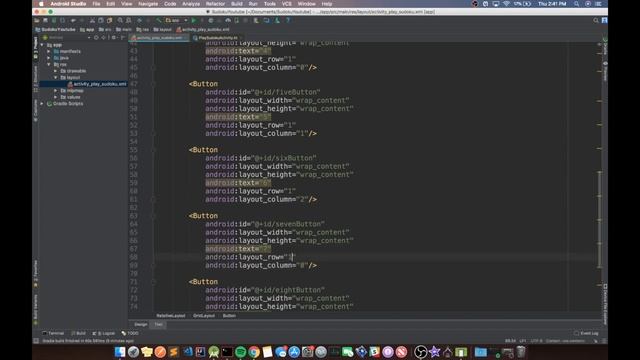This screenshot has width=640, height=360.
Task: Expand the drawable folder
Action: (x=56, y=71)
